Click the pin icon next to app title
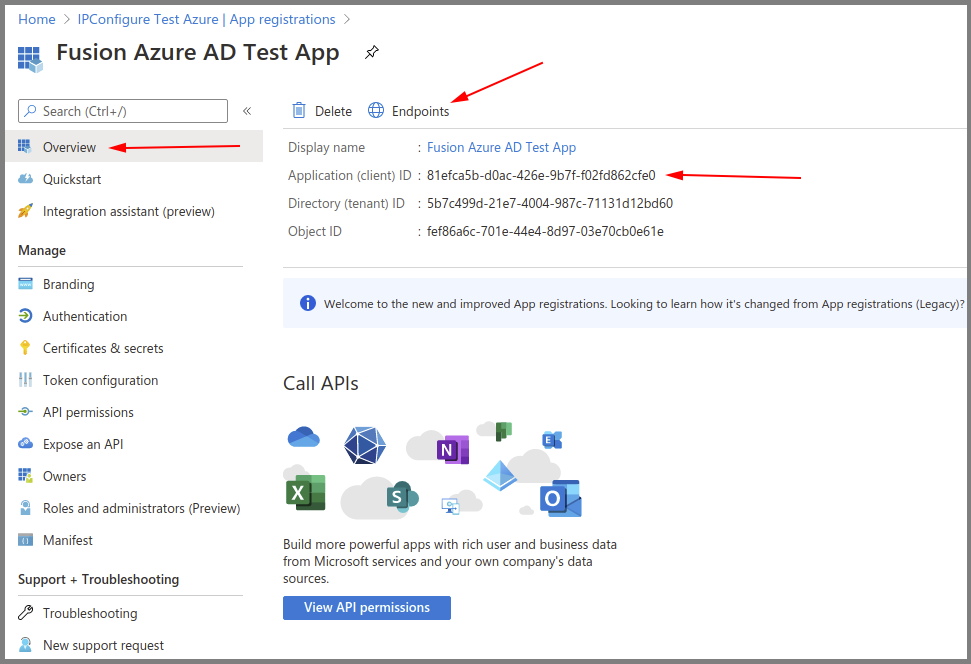This screenshot has height=664, width=971. click(x=372, y=52)
